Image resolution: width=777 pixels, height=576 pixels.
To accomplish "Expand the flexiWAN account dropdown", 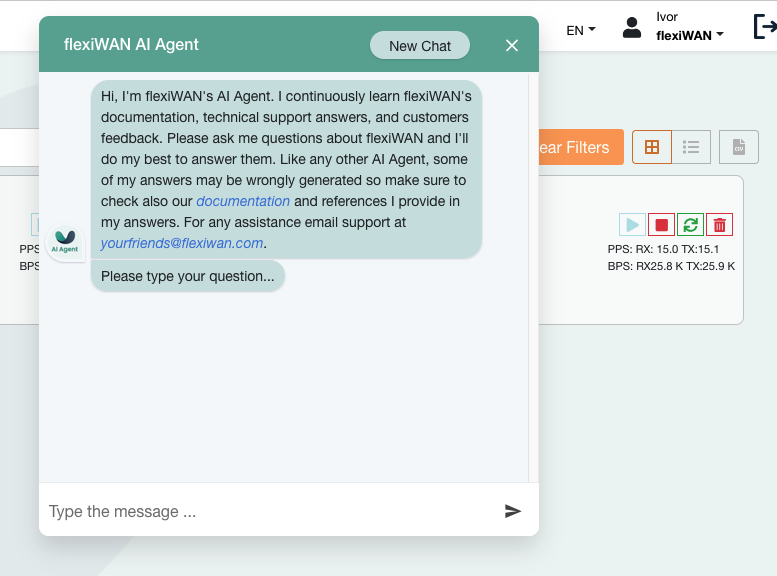I will tap(690, 36).
